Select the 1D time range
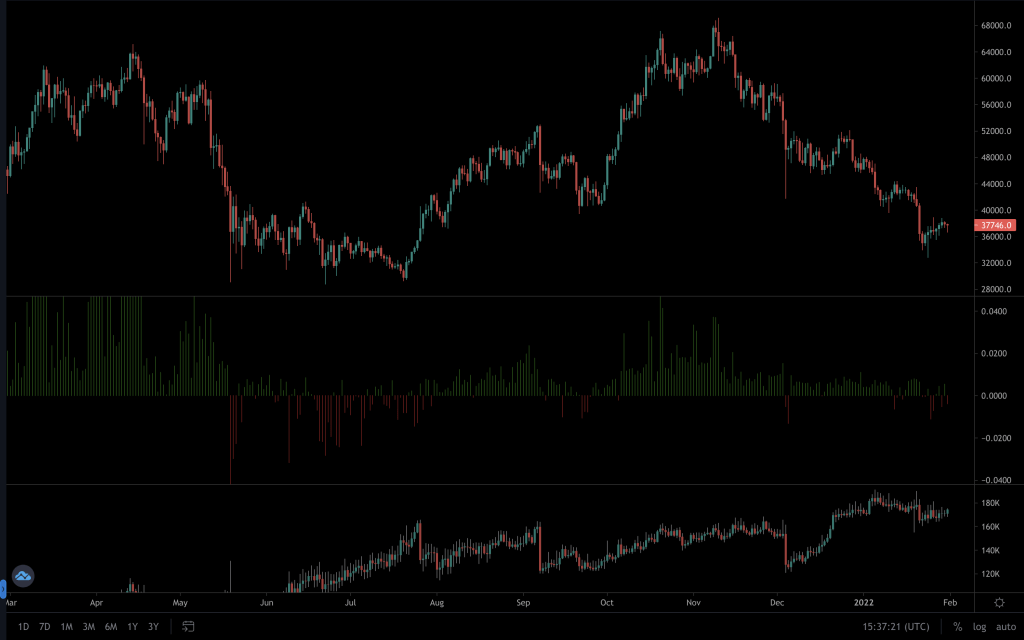Viewport: 1024px width, 640px height. click(23, 626)
